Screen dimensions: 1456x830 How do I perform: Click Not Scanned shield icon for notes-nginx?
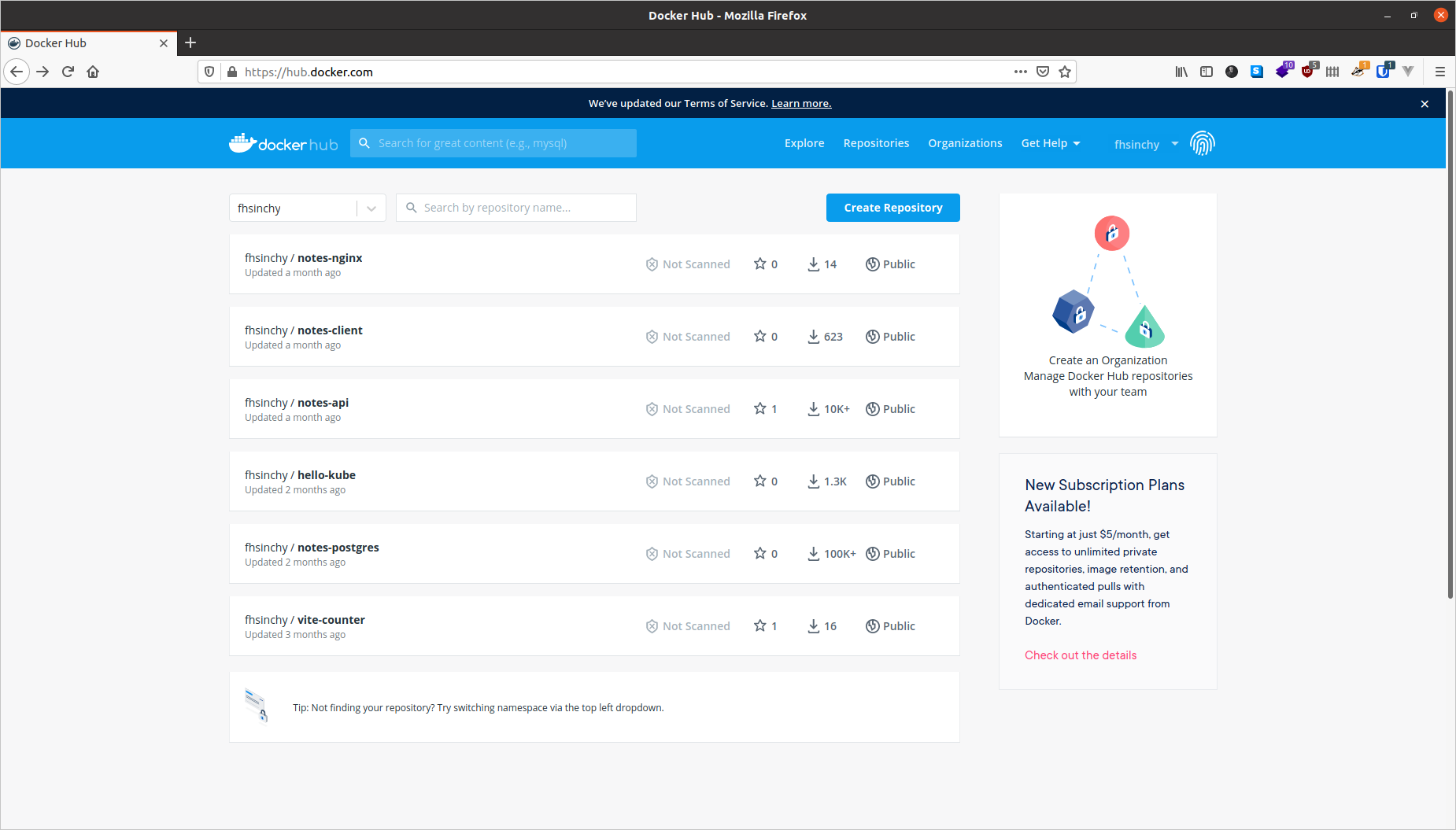652,264
